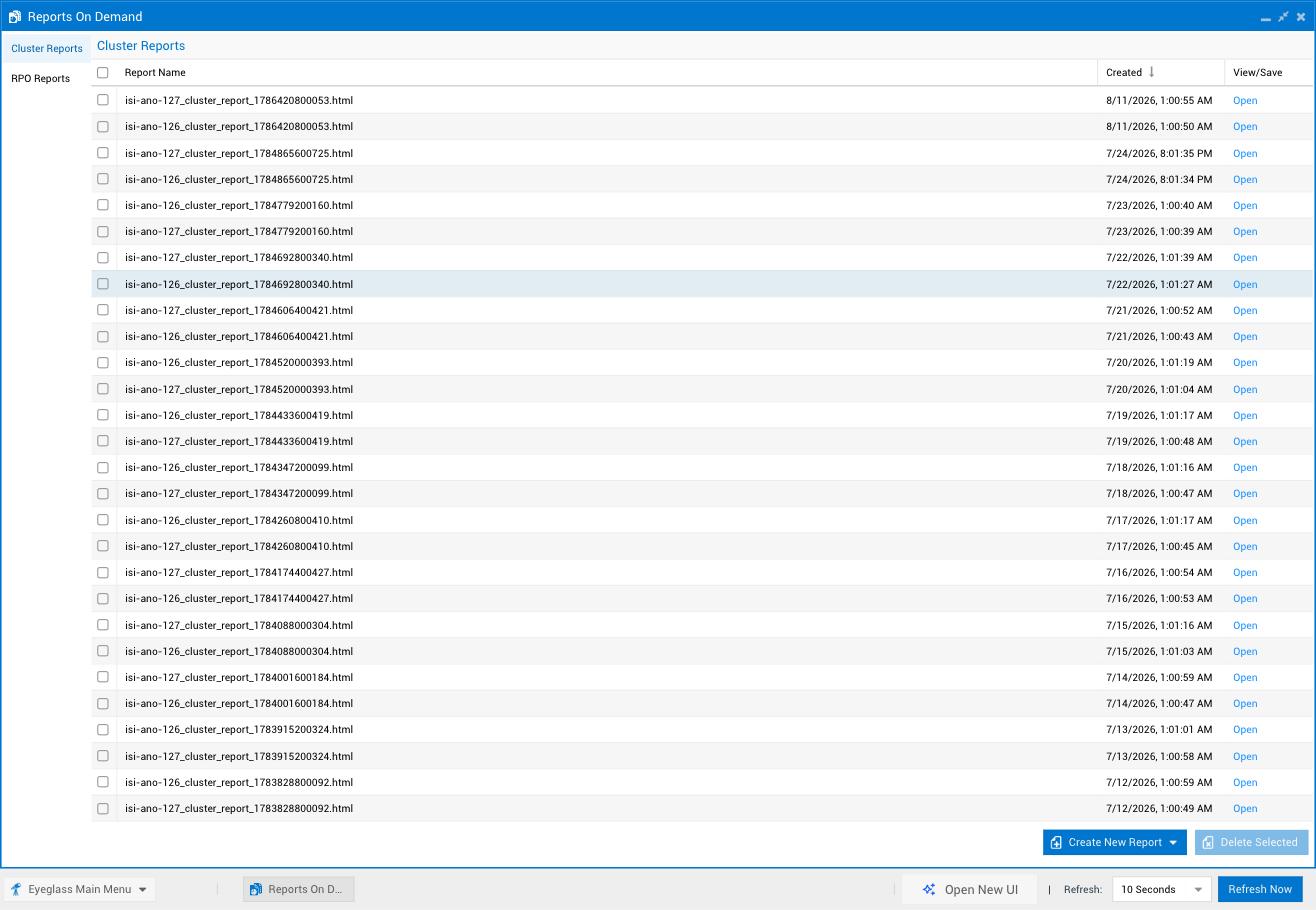Open the report created 8/11/2026, 1:00:50 AM

1245,126
